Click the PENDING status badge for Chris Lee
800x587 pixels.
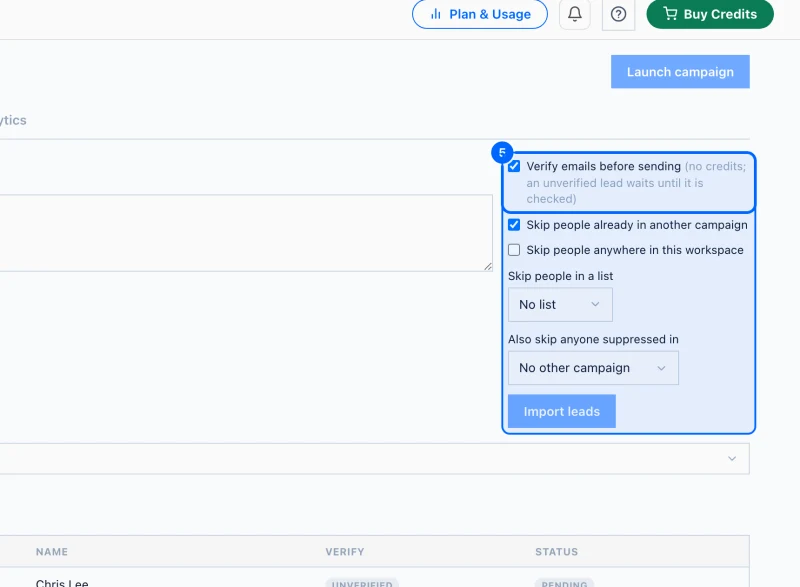click(x=564, y=583)
